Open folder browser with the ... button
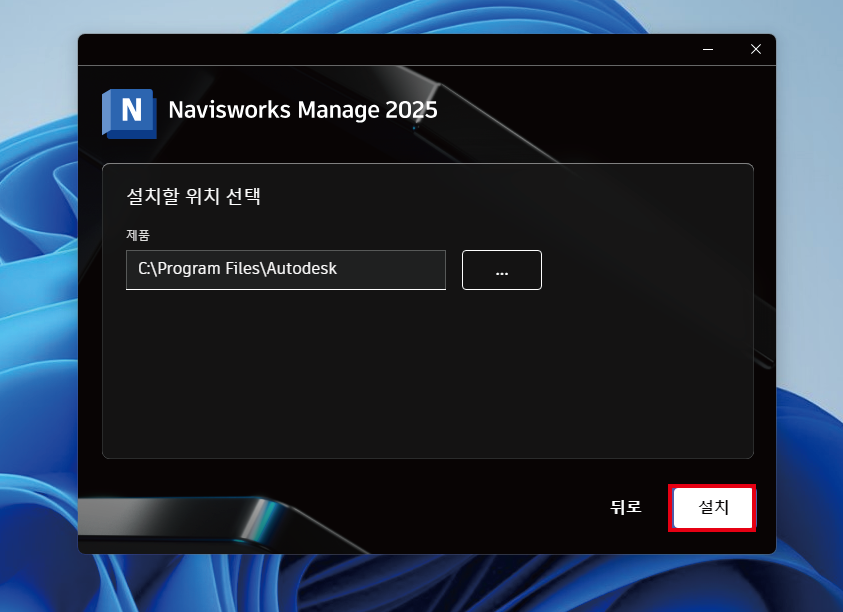The width and height of the screenshot is (843, 612). point(502,270)
